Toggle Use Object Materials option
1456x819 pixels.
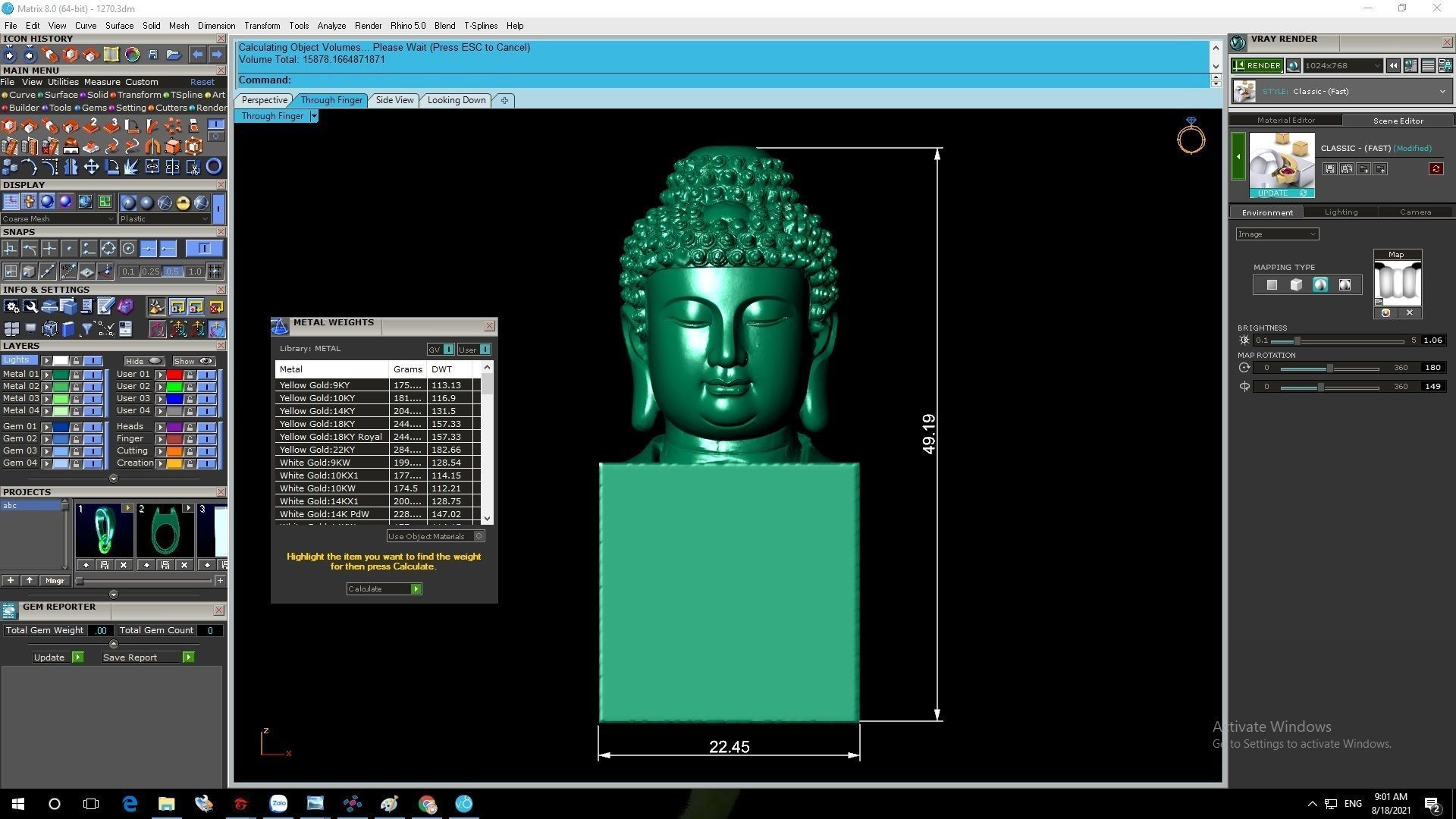479,536
